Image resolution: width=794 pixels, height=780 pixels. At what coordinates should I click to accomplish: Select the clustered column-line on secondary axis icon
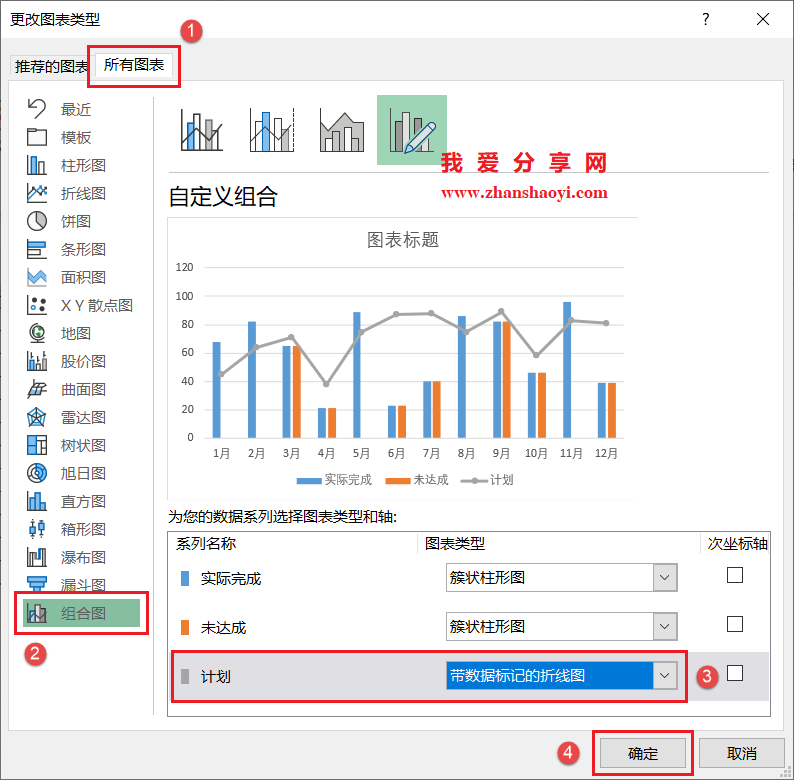[272, 130]
